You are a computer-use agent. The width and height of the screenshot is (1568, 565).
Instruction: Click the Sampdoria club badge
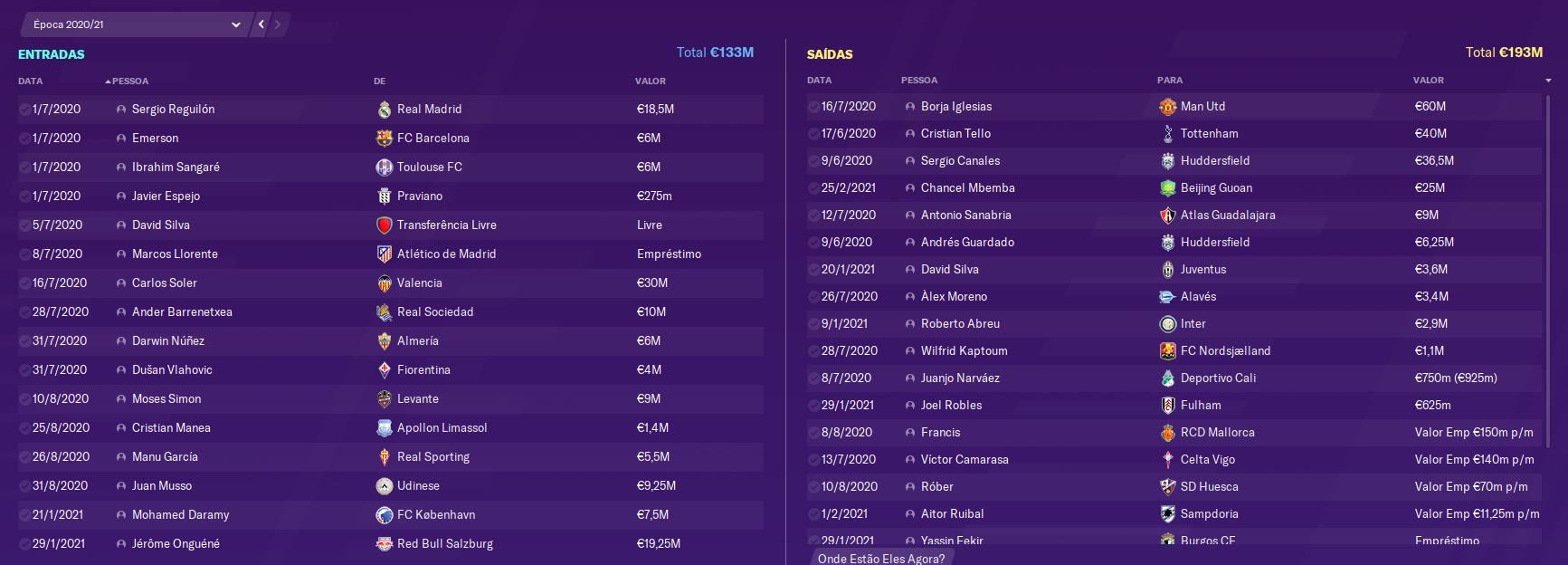[1168, 514]
